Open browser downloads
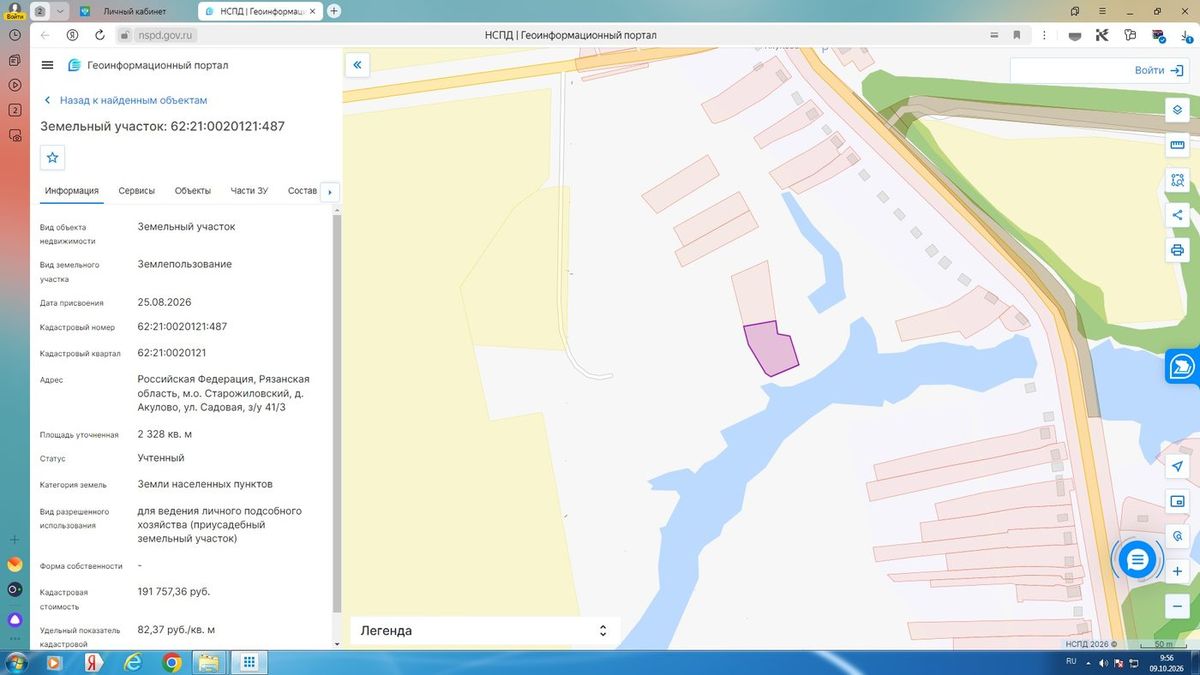The image size is (1200, 675). pos(1185,35)
